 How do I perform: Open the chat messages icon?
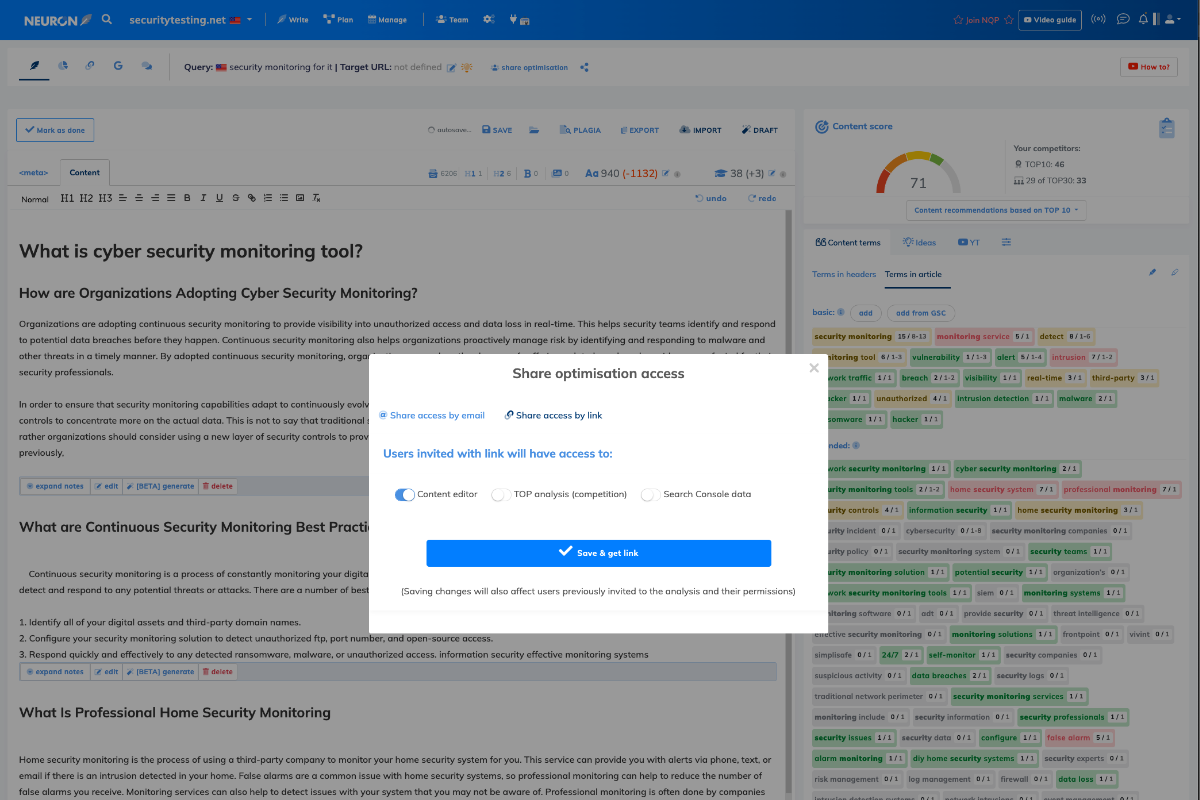(1123, 19)
